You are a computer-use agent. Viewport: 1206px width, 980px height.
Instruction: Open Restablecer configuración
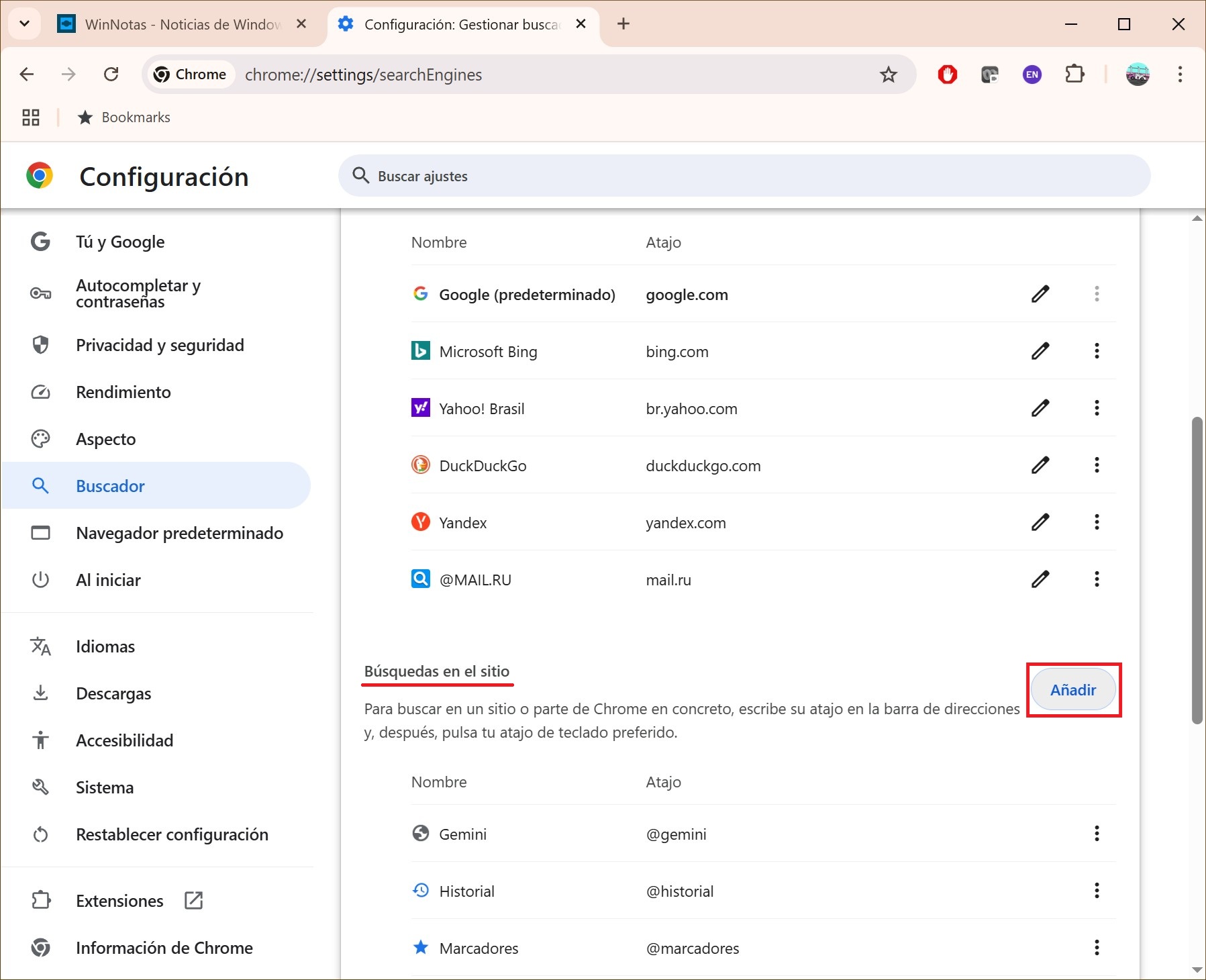point(157,834)
